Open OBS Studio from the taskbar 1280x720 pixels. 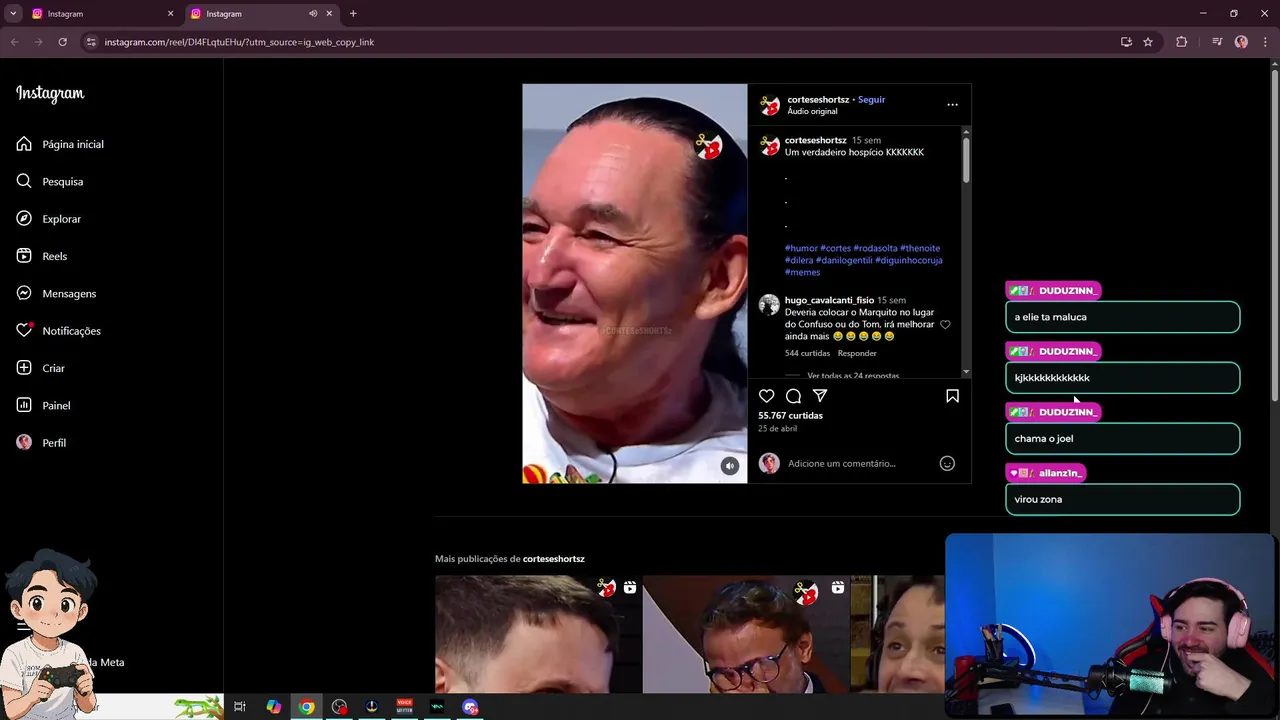pyautogui.click(x=339, y=707)
